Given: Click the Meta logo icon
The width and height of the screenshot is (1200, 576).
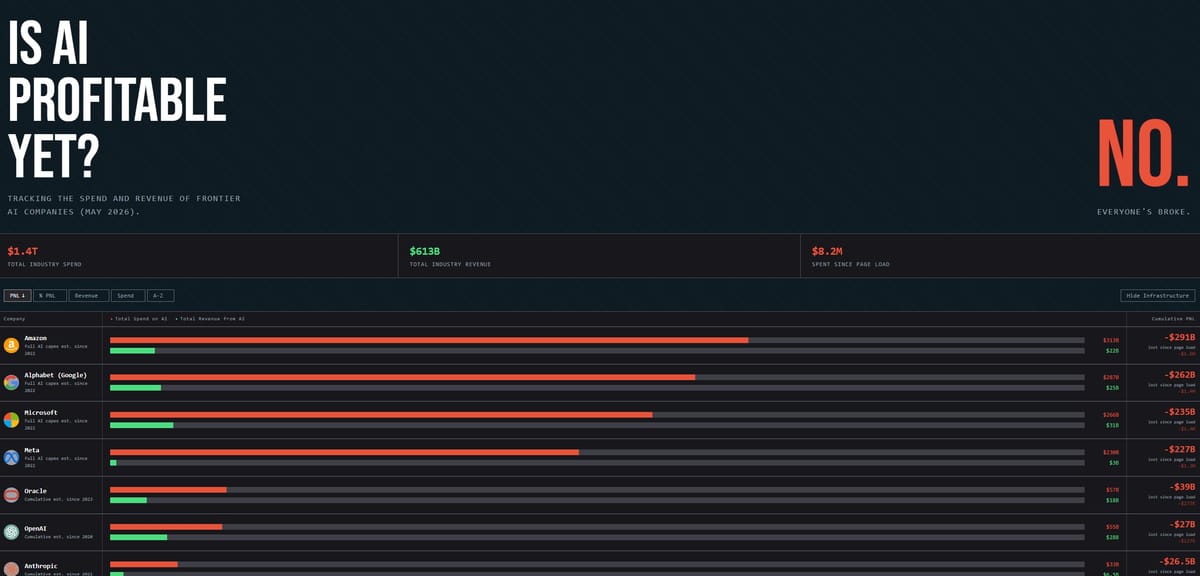Looking at the screenshot, I should [11, 457].
